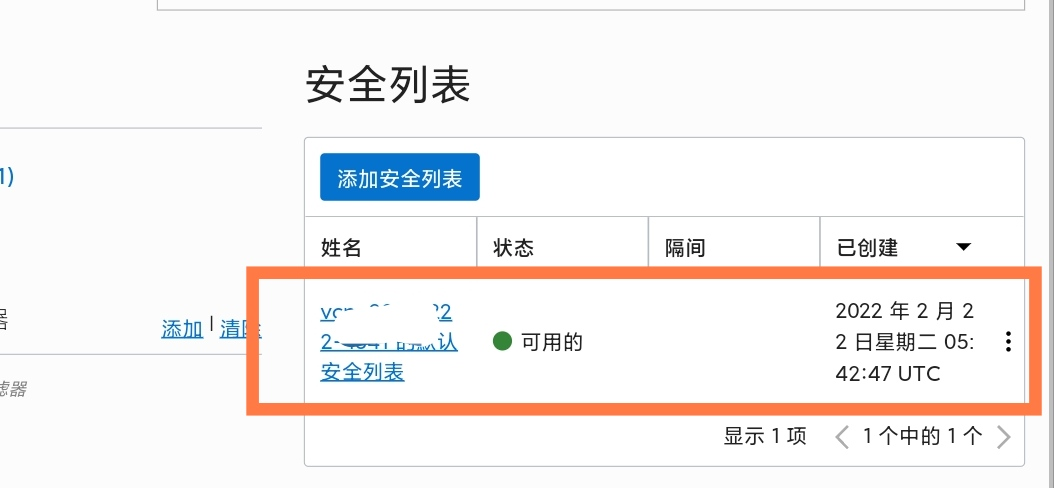Screen dimensions: 1054x488
Task: Click the next page arrow
Action: point(1004,436)
